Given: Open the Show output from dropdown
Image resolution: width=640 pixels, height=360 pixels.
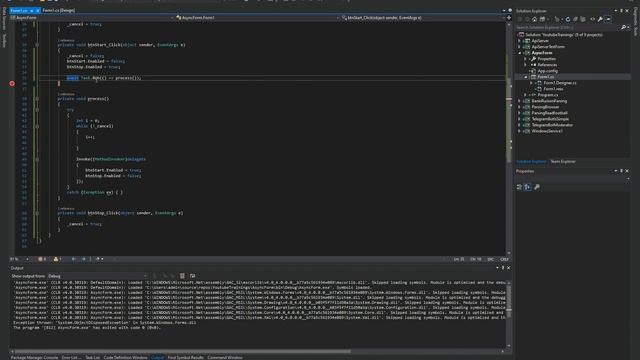Looking at the screenshot, I should tap(98, 276).
